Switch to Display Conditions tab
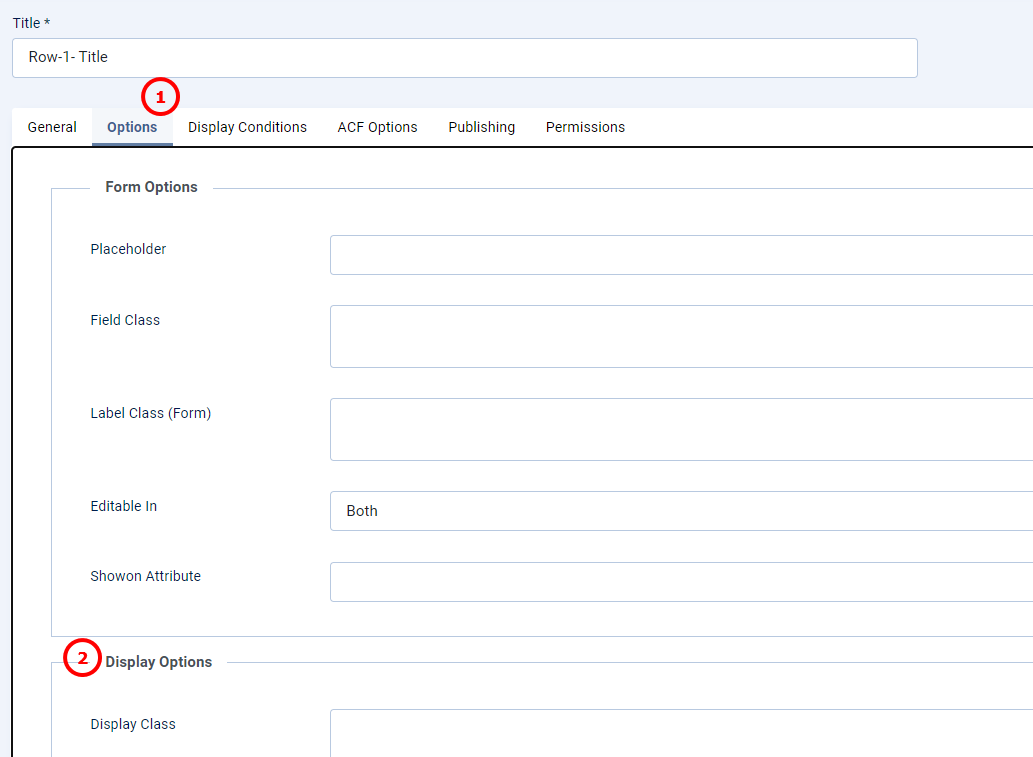The width and height of the screenshot is (1033, 757). (247, 127)
